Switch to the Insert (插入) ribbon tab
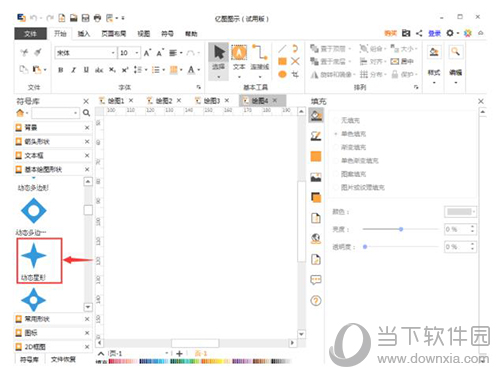 84,33
